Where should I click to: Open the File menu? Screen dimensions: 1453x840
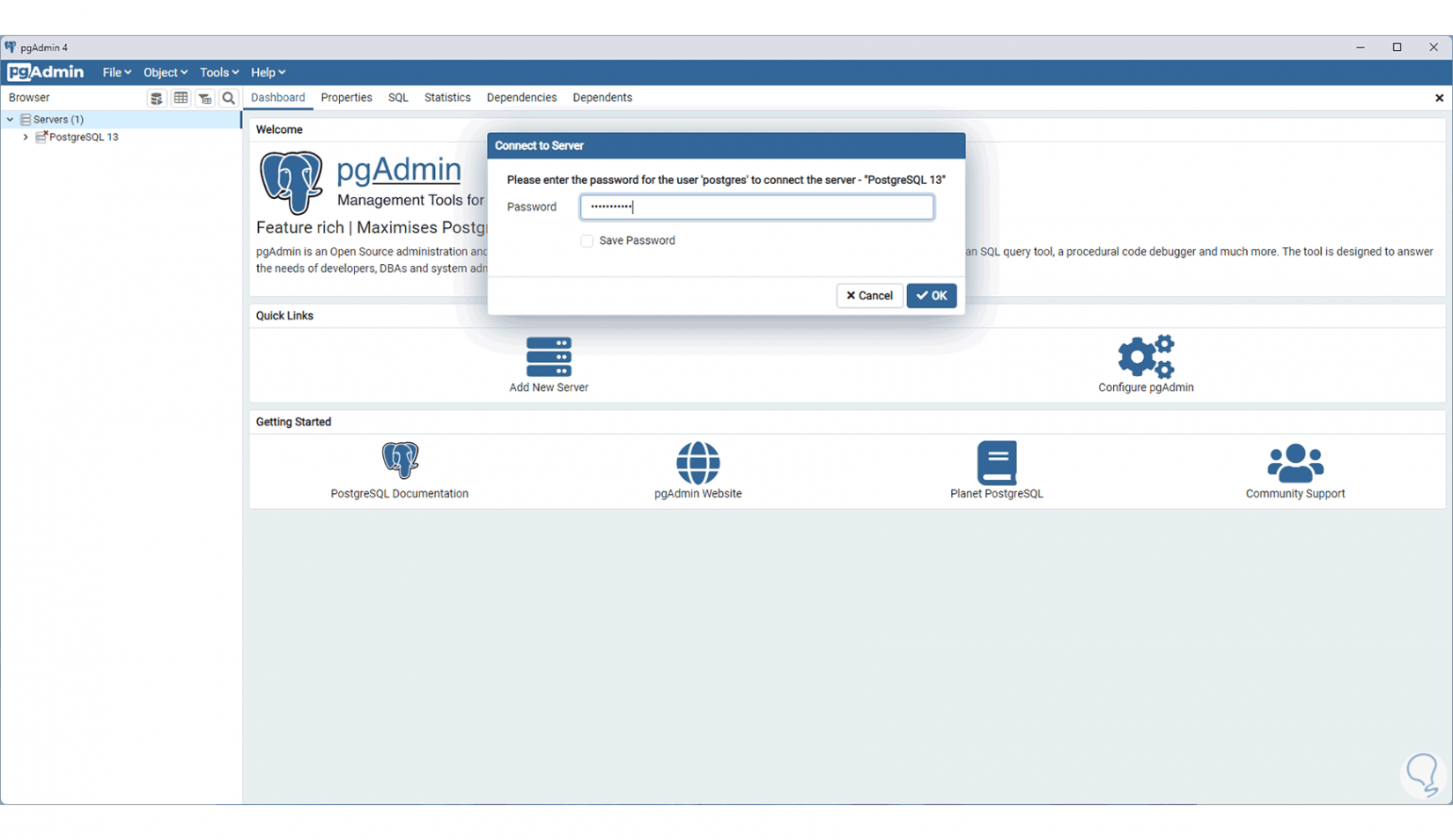(x=117, y=72)
